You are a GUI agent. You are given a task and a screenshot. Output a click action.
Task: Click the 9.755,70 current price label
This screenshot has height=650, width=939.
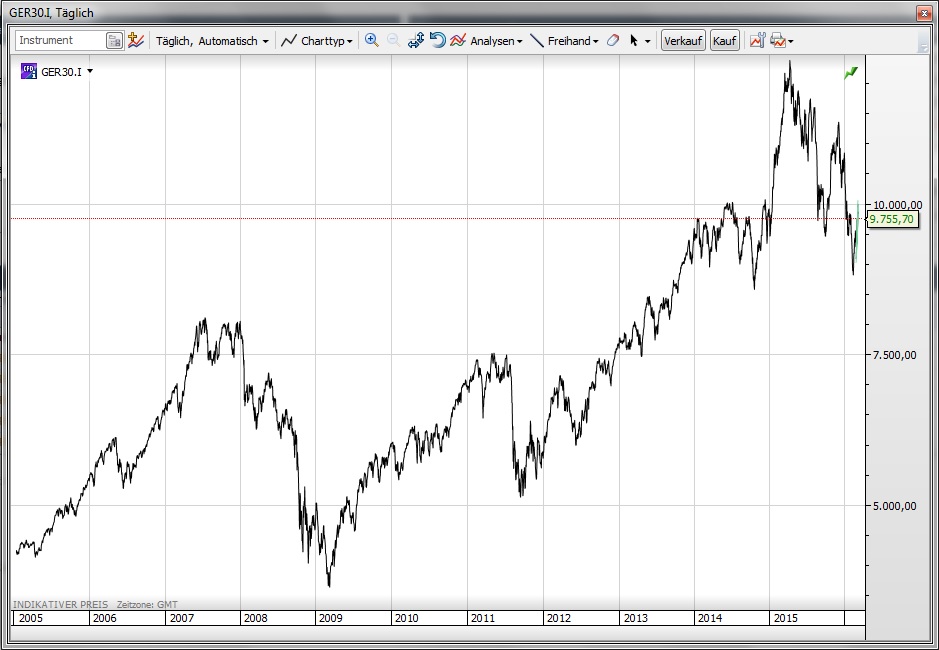892,219
